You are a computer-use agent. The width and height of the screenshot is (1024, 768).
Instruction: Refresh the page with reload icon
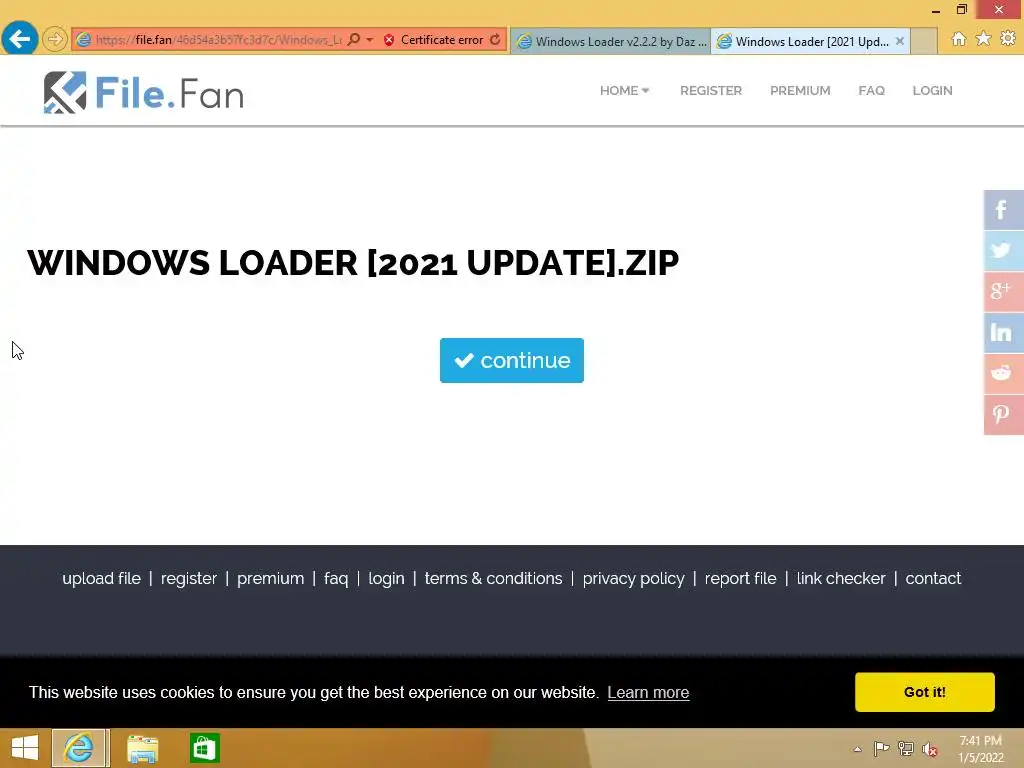[x=495, y=40]
